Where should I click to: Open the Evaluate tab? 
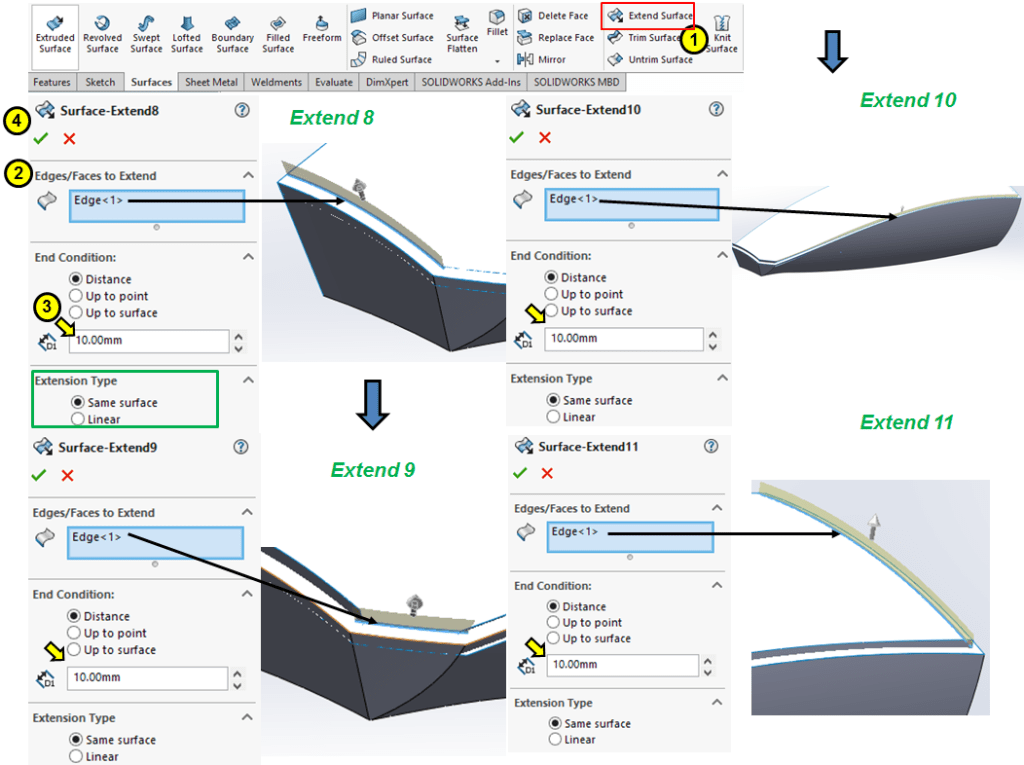pyautogui.click(x=333, y=82)
